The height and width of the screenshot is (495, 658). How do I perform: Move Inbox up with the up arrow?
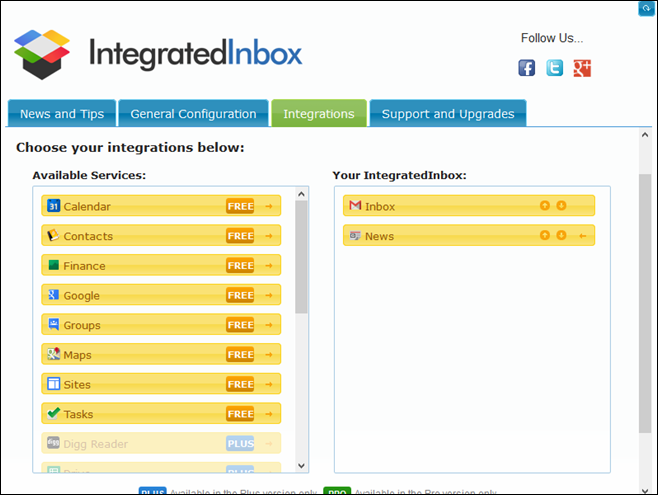coord(545,206)
